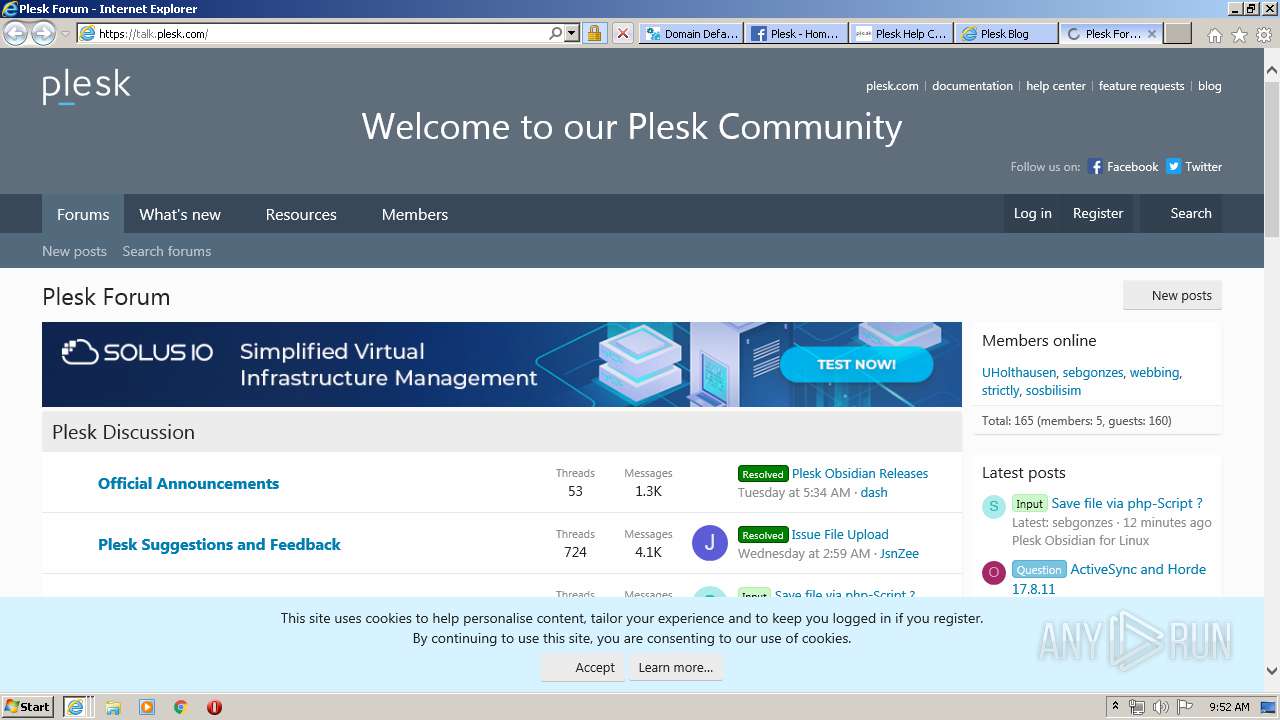Screen dimensions: 1280x720
Task: Open the Official Announcements forum
Action: [x=188, y=483]
